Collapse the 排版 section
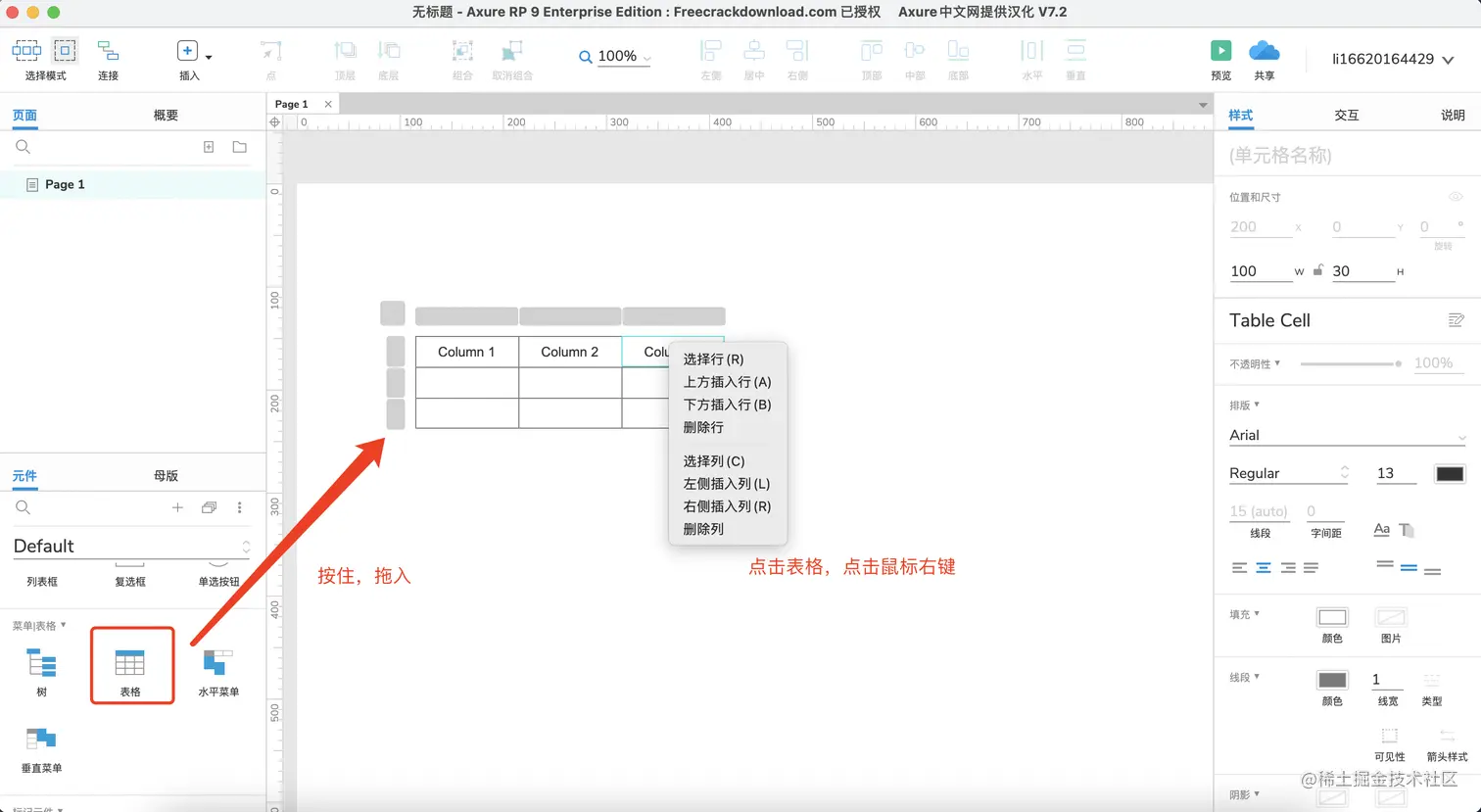The width and height of the screenshot is (1481, 812). 1245,405
